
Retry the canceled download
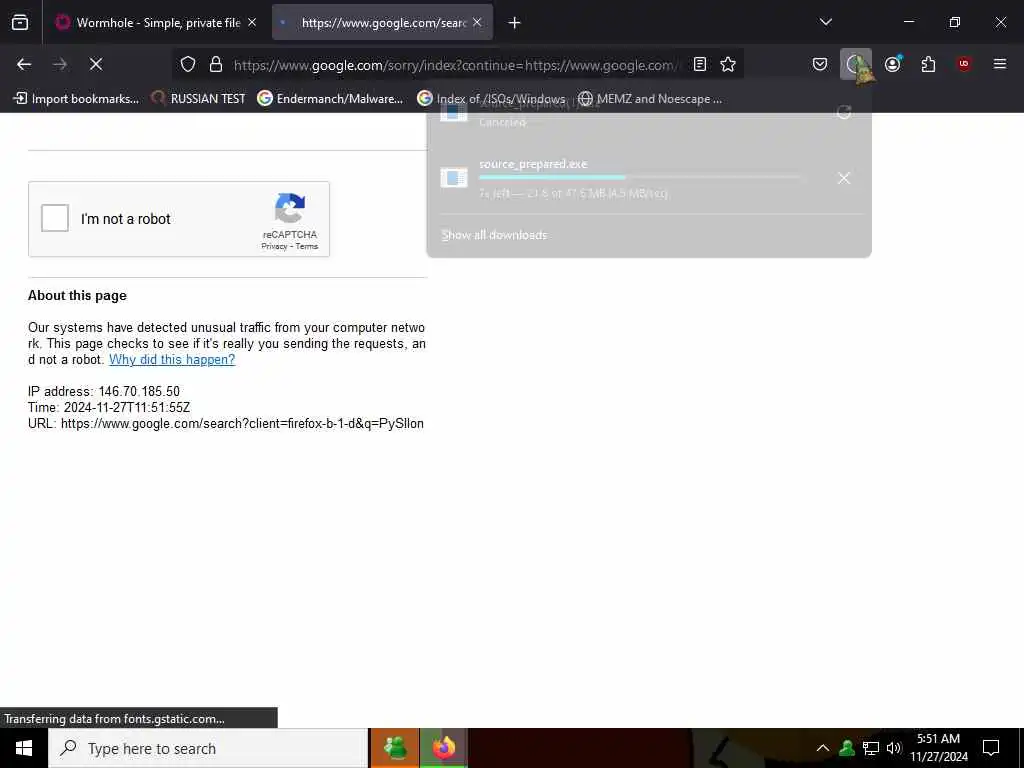coord(844,112)
